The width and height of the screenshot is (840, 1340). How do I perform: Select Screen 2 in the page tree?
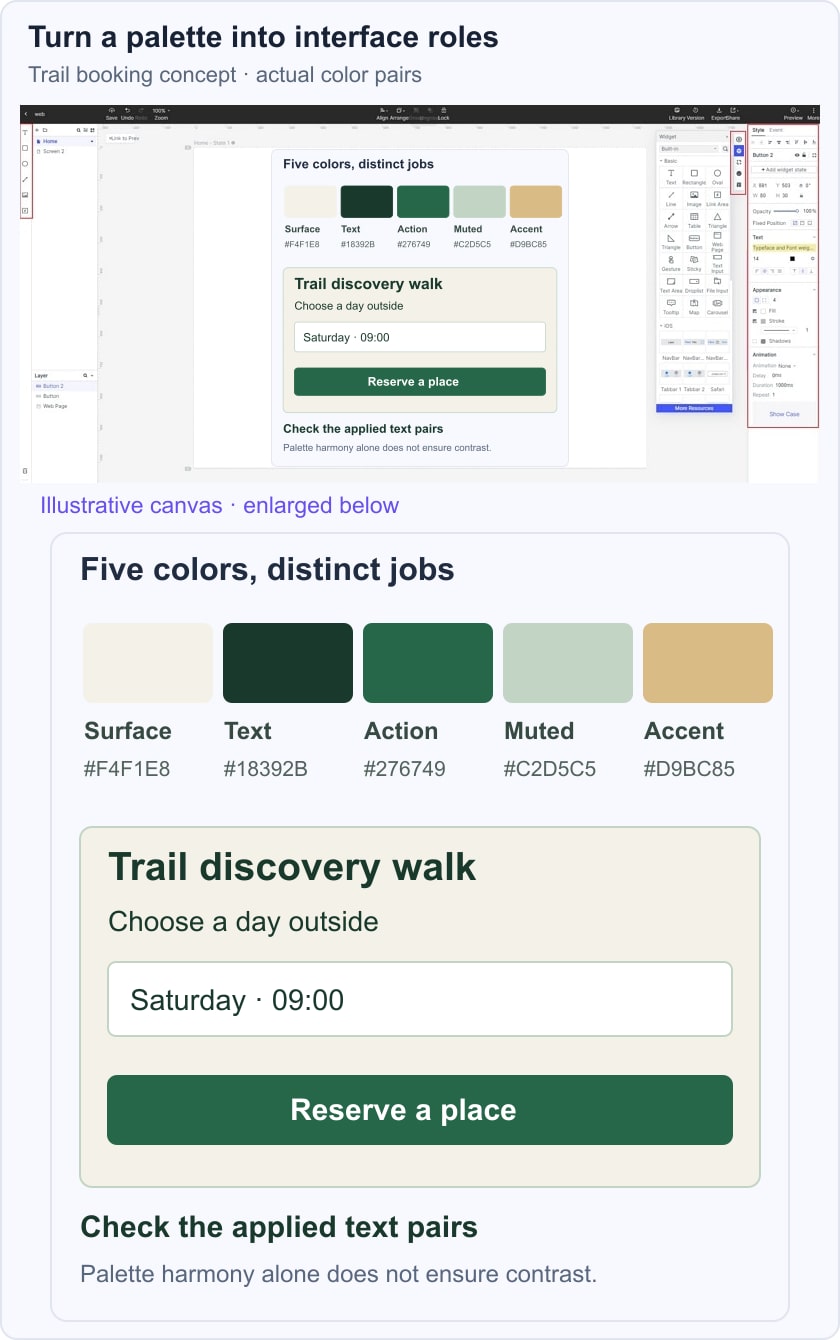click(x=65, y=151)
